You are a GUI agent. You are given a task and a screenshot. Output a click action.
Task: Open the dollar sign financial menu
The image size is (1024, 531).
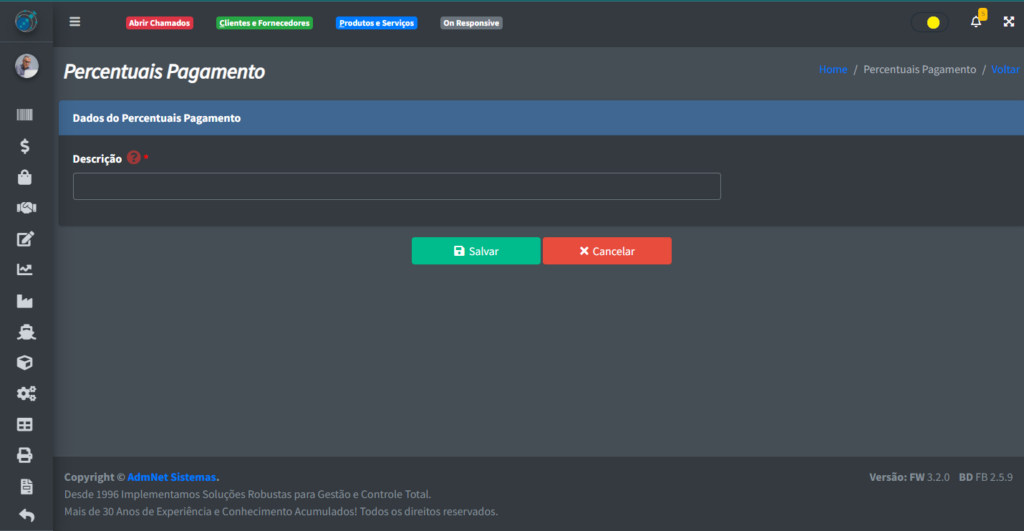[x=26, y=146]
